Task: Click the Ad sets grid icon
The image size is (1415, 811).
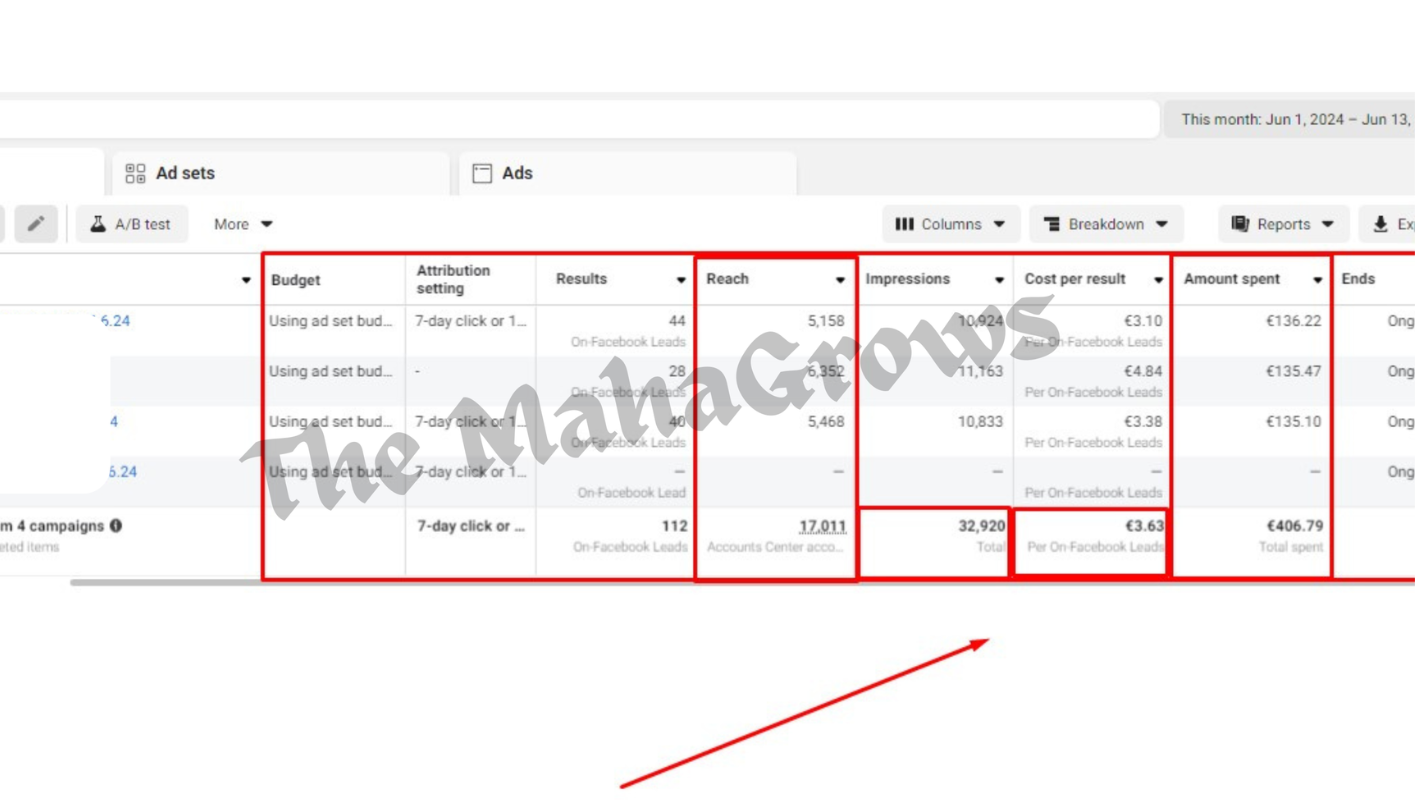Action: click(x=136, y=173)
